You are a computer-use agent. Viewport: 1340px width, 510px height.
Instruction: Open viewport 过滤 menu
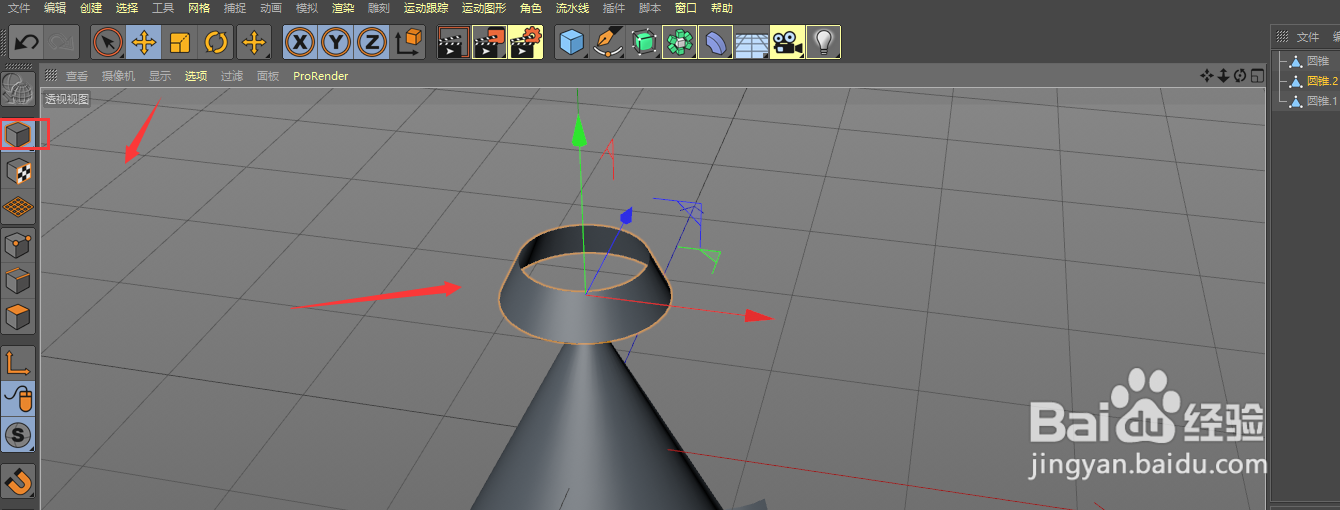232,76
